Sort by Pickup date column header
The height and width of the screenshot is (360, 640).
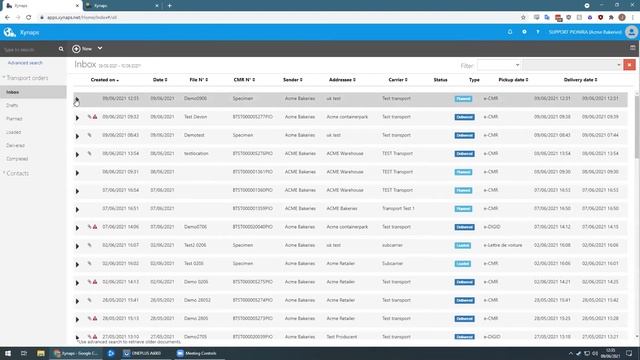(x=513, y=80)
